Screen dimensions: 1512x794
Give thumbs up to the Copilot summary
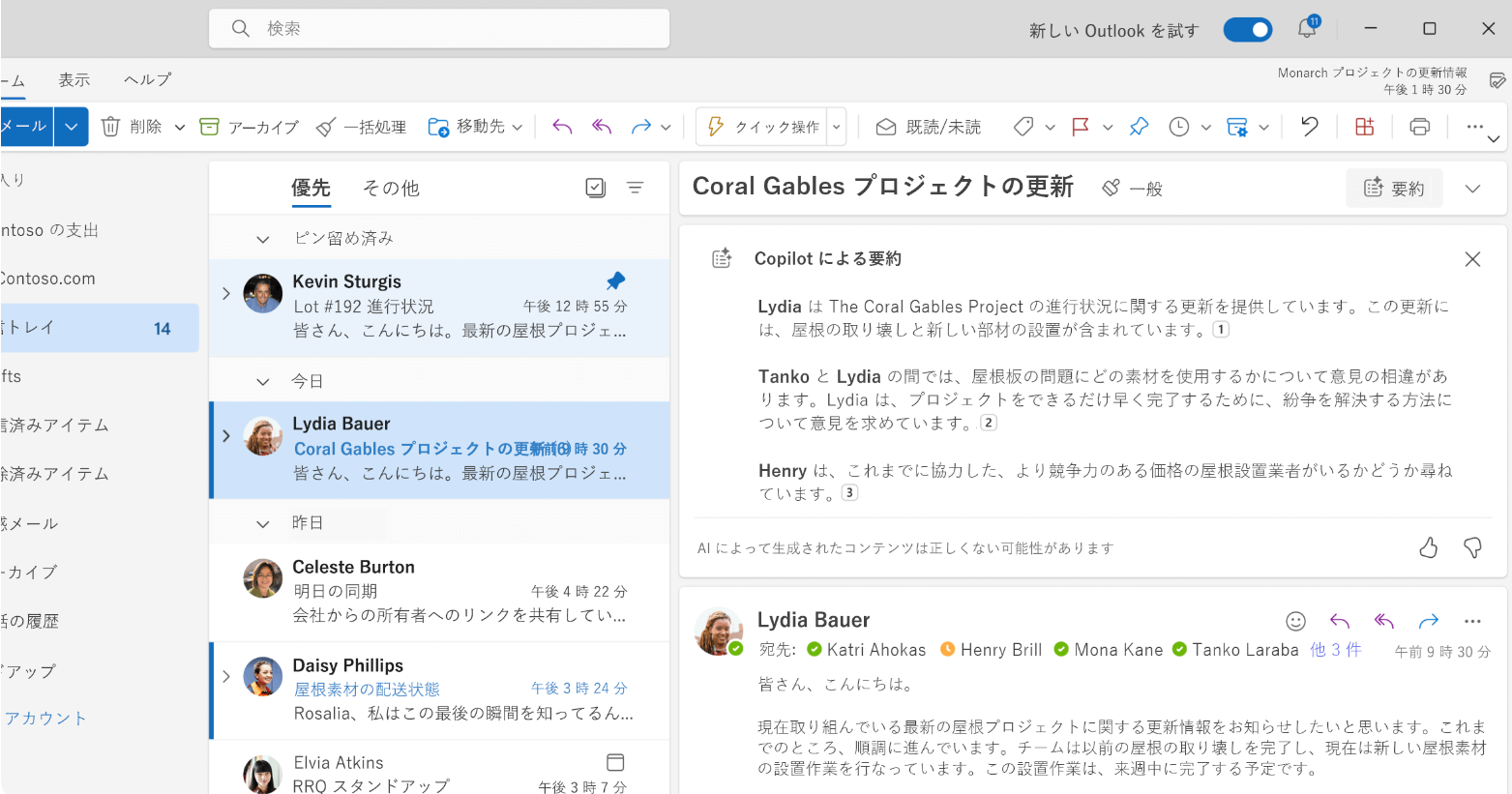click(1428, 548)
